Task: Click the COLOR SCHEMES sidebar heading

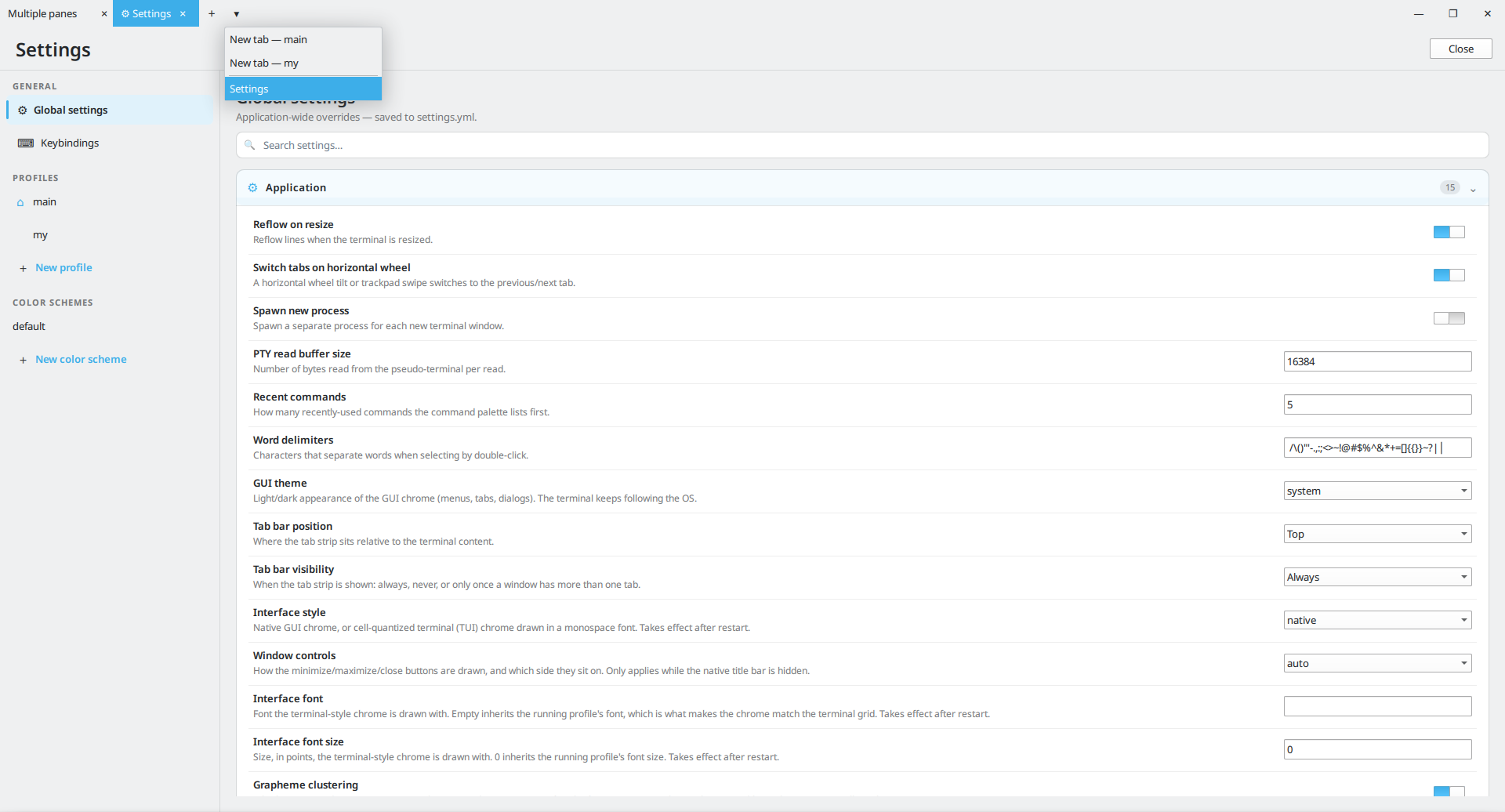Action: 53,303
